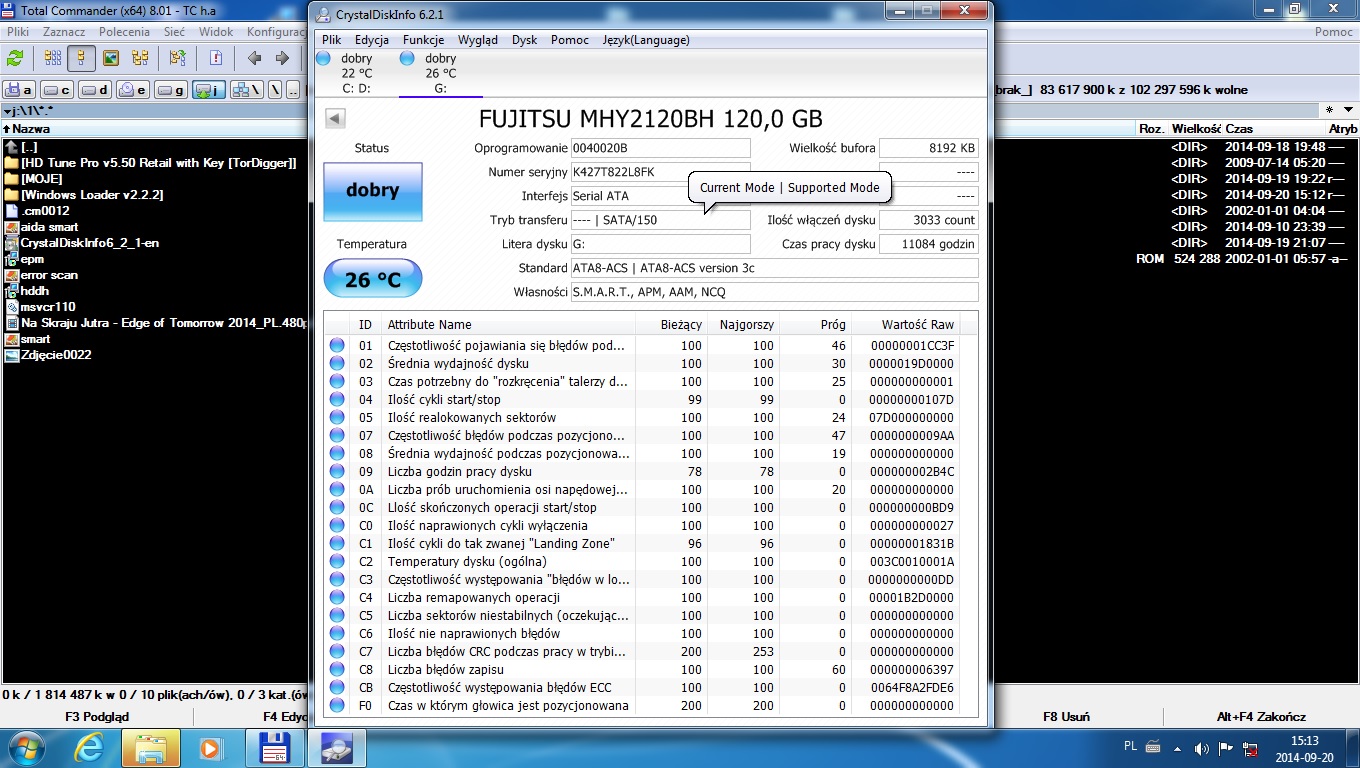Open Windows Explorer from the taskbar
1360x768 pixels.
[x=150, y=748]
